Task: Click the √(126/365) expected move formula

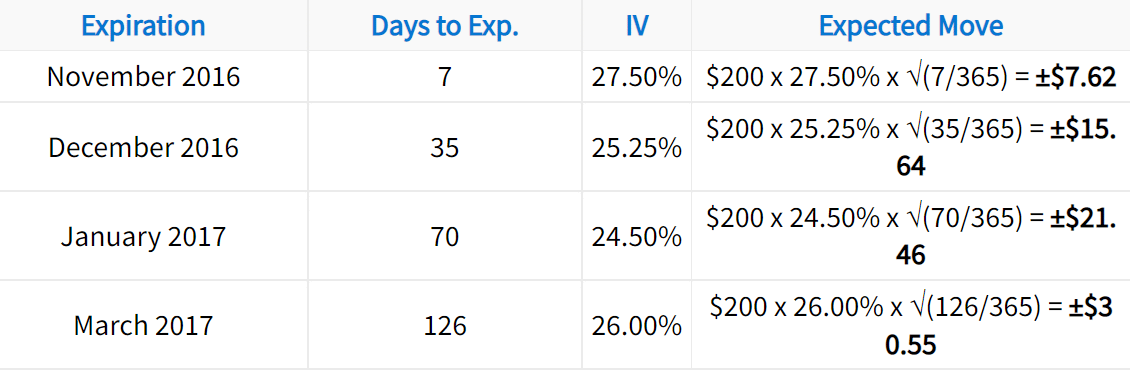Action: point(911,325)
